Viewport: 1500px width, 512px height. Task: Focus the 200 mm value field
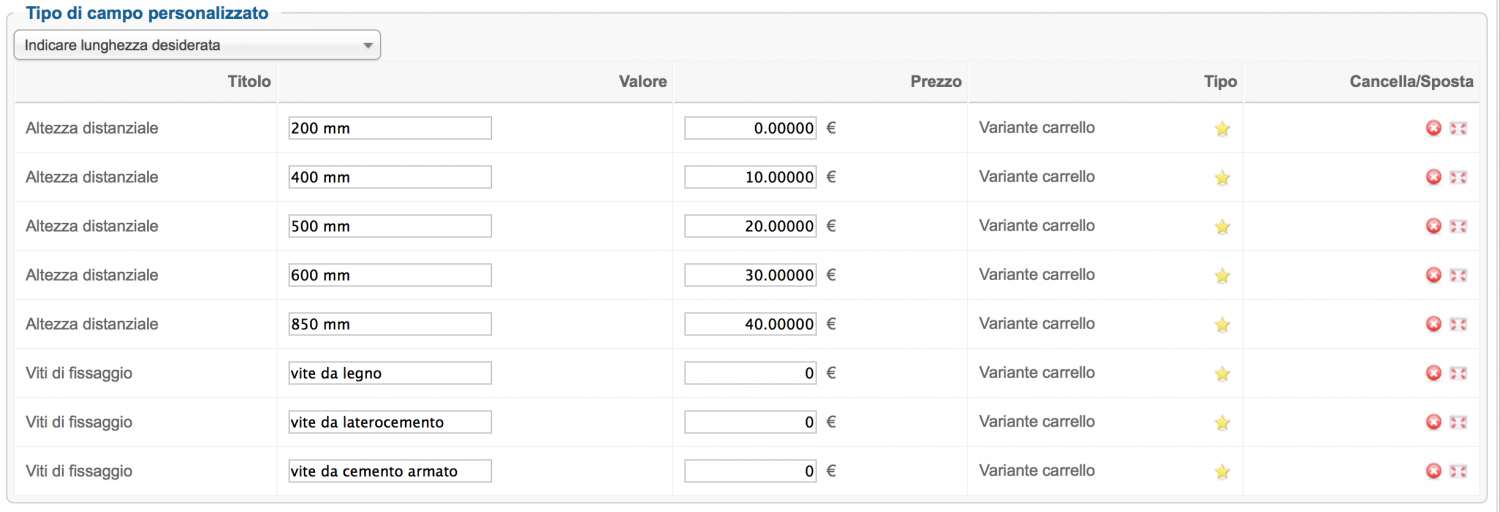[x=390, y=128]
